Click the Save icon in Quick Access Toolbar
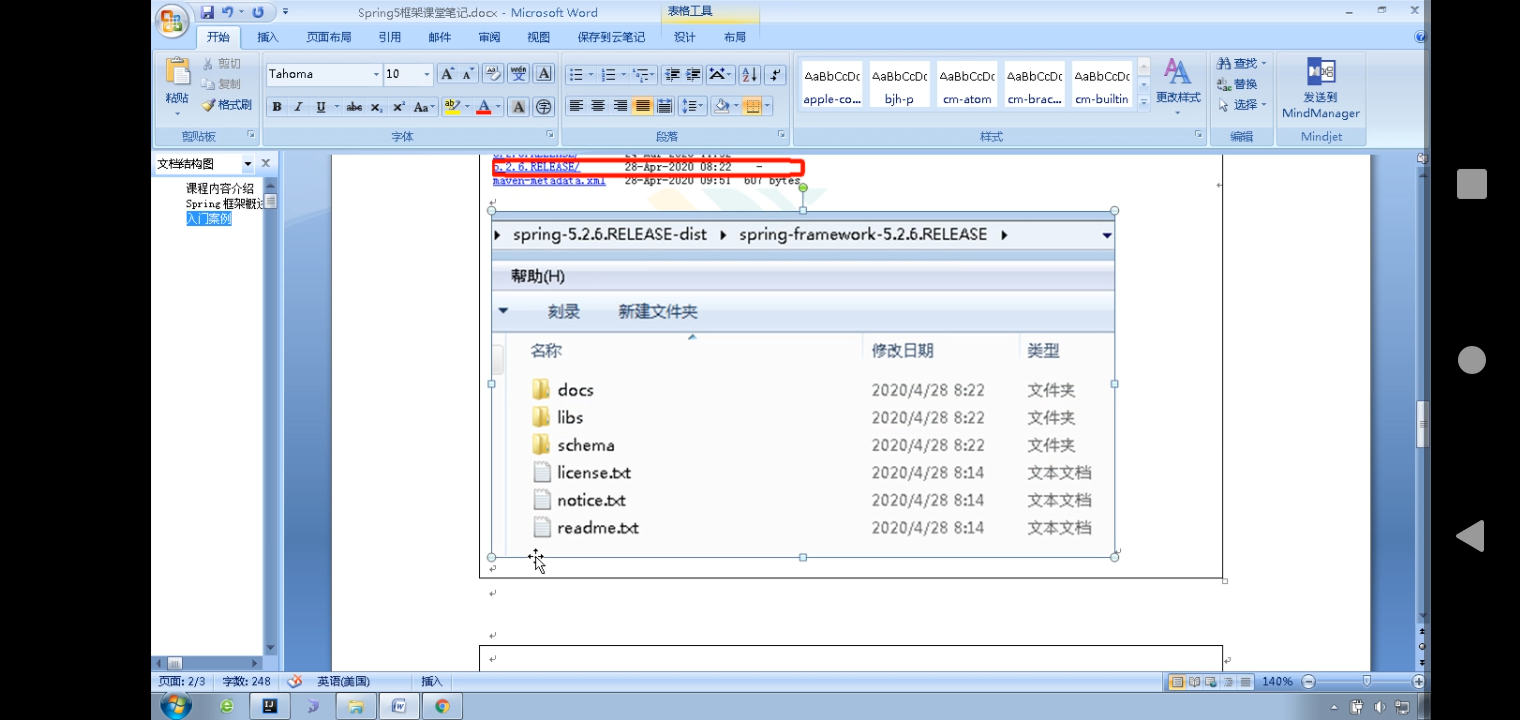This screenshot has height=720, width=1520. (x=207, y=12)
